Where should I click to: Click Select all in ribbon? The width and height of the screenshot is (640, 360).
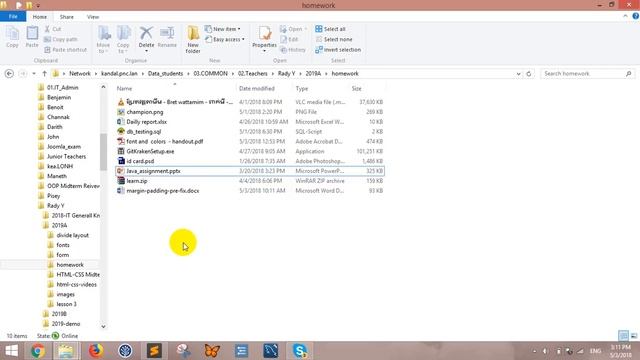point(331,29)
